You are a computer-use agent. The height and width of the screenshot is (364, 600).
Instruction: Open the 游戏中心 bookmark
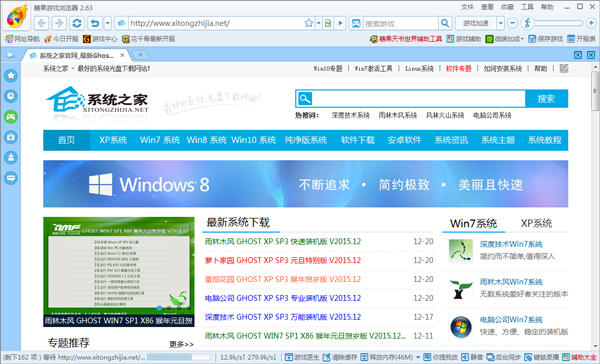[x=100, y=39]
